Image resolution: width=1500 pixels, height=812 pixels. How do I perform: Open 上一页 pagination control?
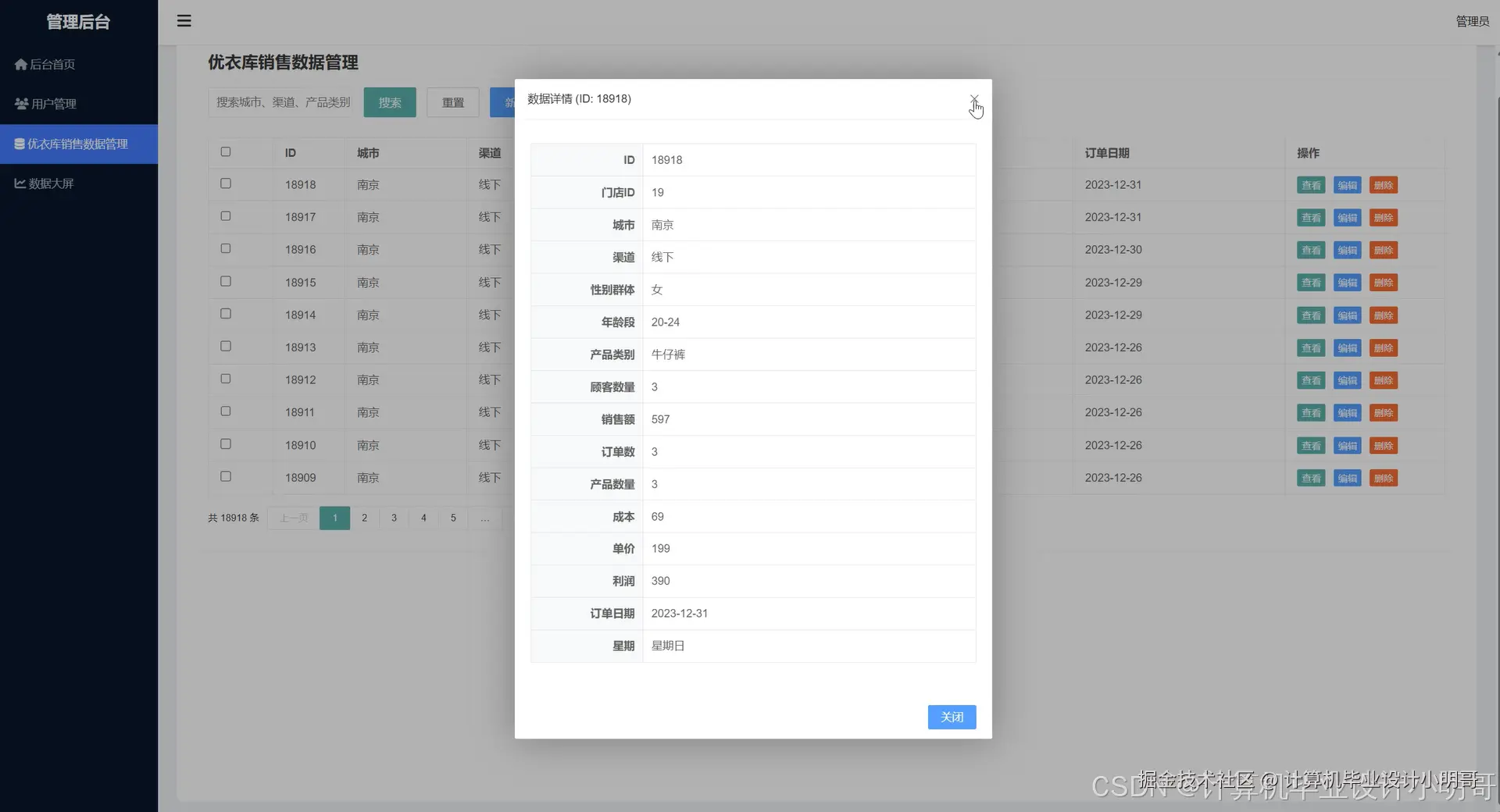point(292,518)
